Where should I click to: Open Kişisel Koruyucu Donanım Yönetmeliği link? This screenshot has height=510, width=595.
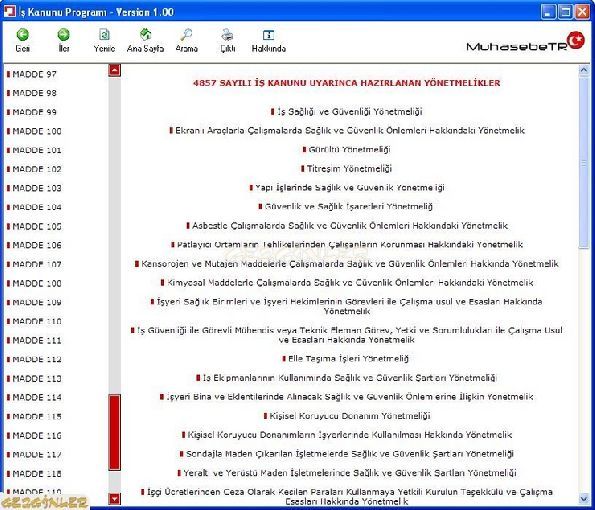[x=350, y=416]
